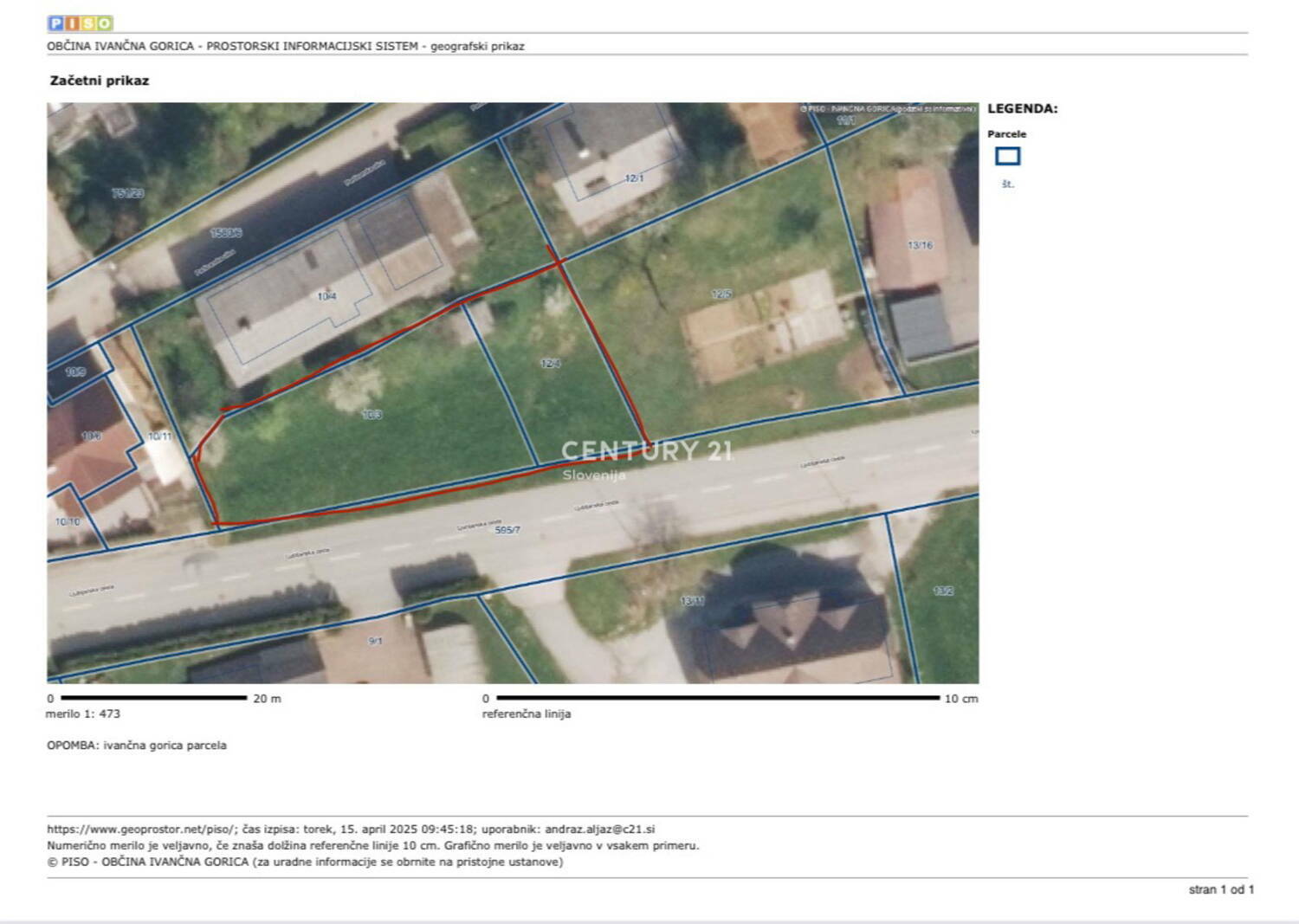This screenshot has width=1299, height=924.
Task: Click parcel label 10/11 on the map
Action: click(x=159, y=436)
